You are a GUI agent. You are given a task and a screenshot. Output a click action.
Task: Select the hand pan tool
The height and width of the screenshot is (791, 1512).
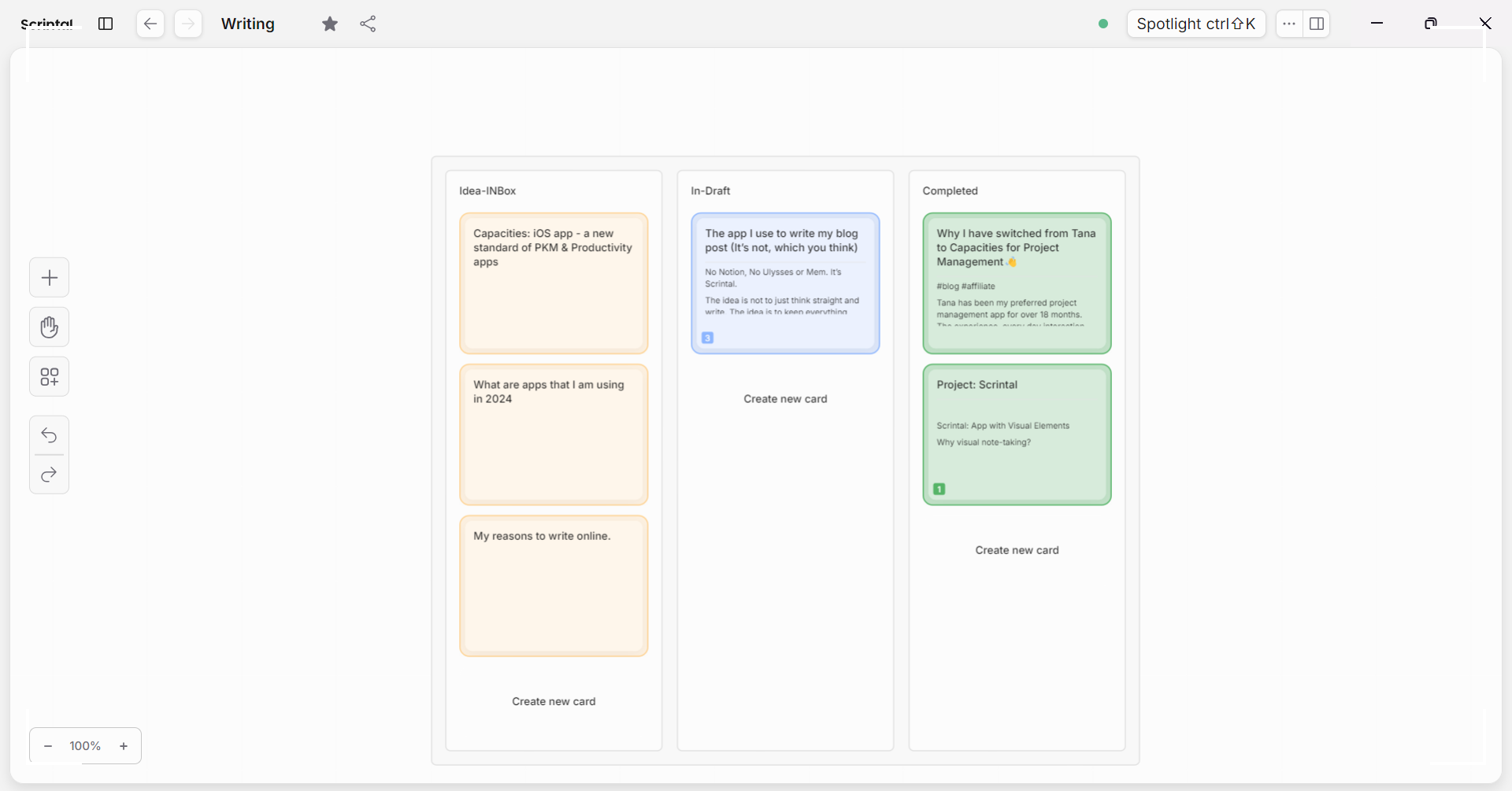tap(50, 327)
